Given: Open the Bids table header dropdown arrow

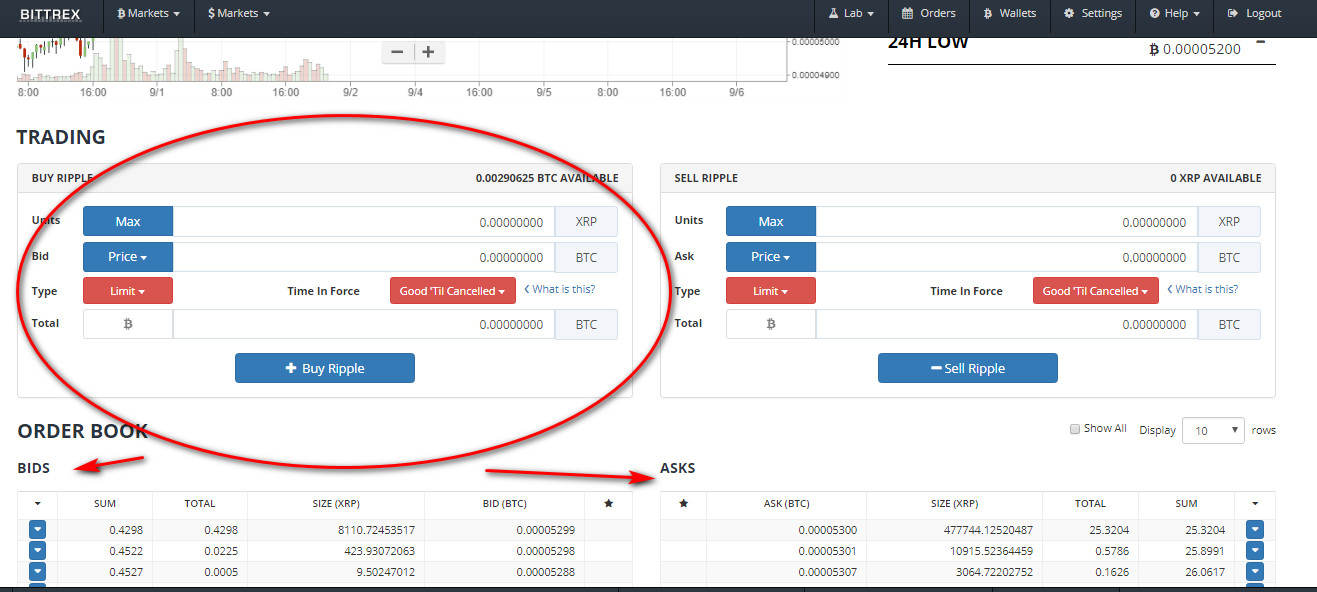Looking at the screenshot, I should tap(38, 504).
